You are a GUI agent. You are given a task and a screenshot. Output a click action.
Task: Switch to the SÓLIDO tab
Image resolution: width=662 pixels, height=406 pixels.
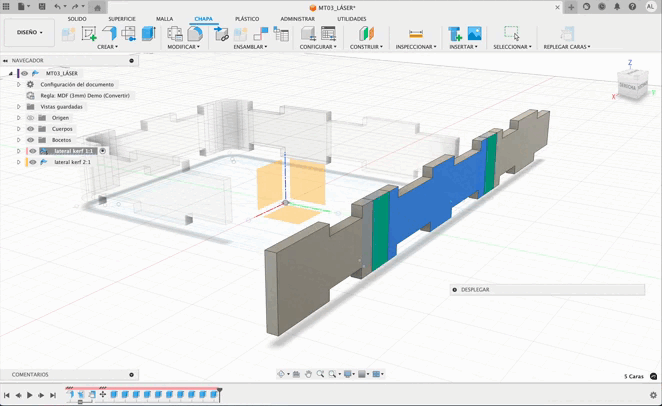tap(77, 19)
